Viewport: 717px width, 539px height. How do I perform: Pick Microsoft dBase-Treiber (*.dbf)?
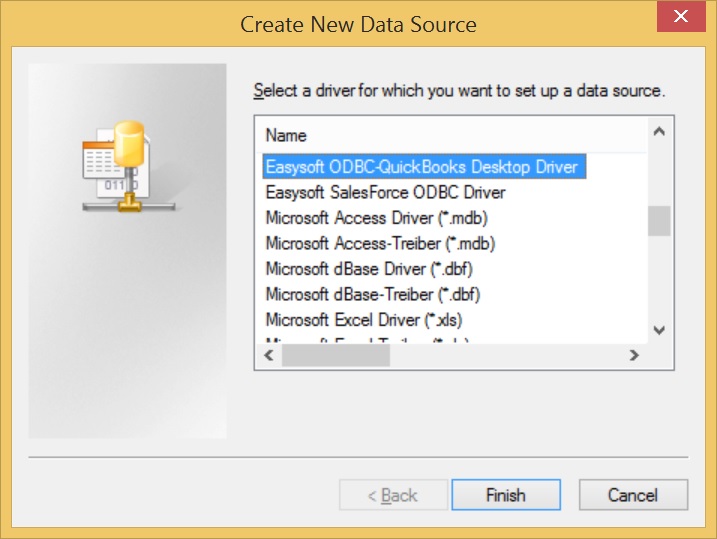[x=373, y=295]
